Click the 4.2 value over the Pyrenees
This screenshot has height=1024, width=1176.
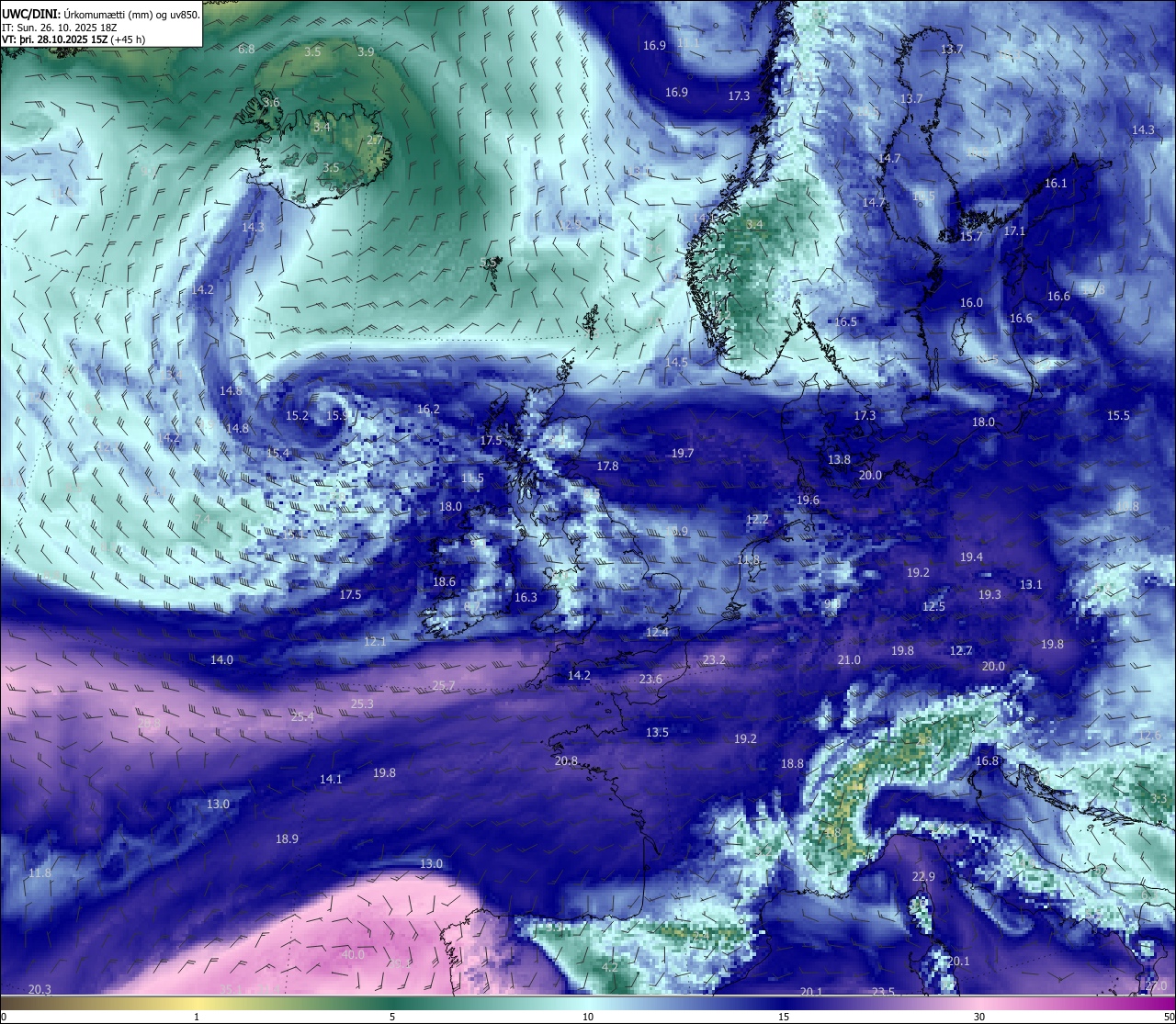tap(609, 968)
